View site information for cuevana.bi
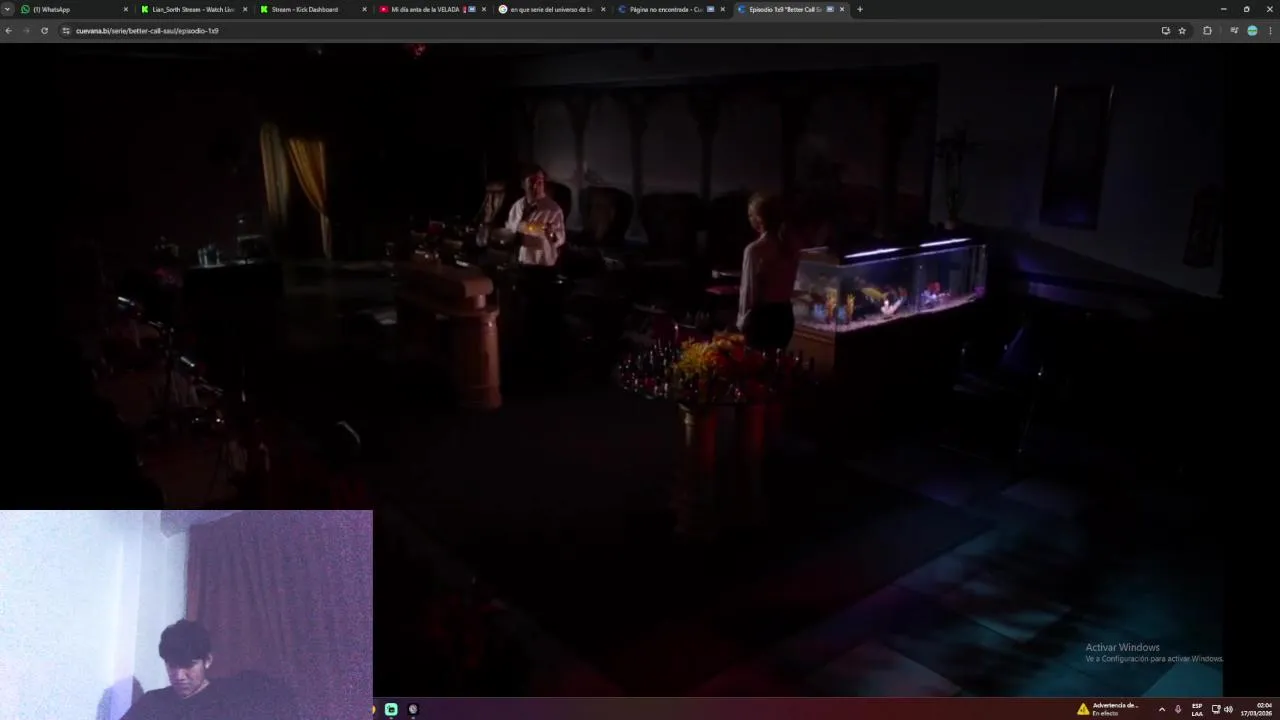1280x720 pixels. (x=66, y=30)
